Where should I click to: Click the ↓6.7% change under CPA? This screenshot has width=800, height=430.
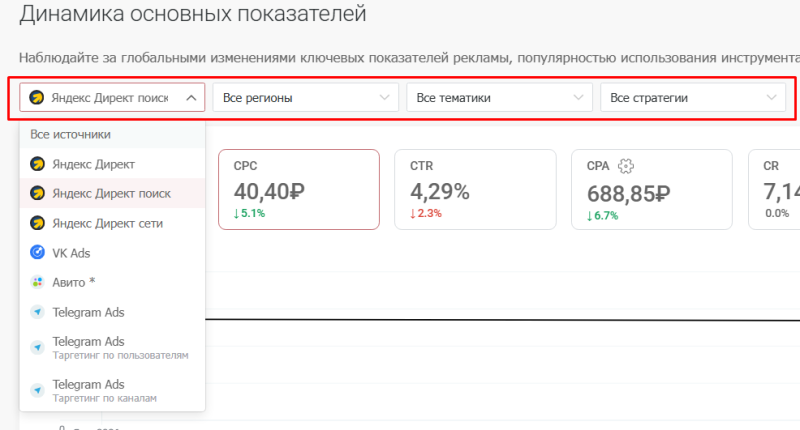click(602, 216)
